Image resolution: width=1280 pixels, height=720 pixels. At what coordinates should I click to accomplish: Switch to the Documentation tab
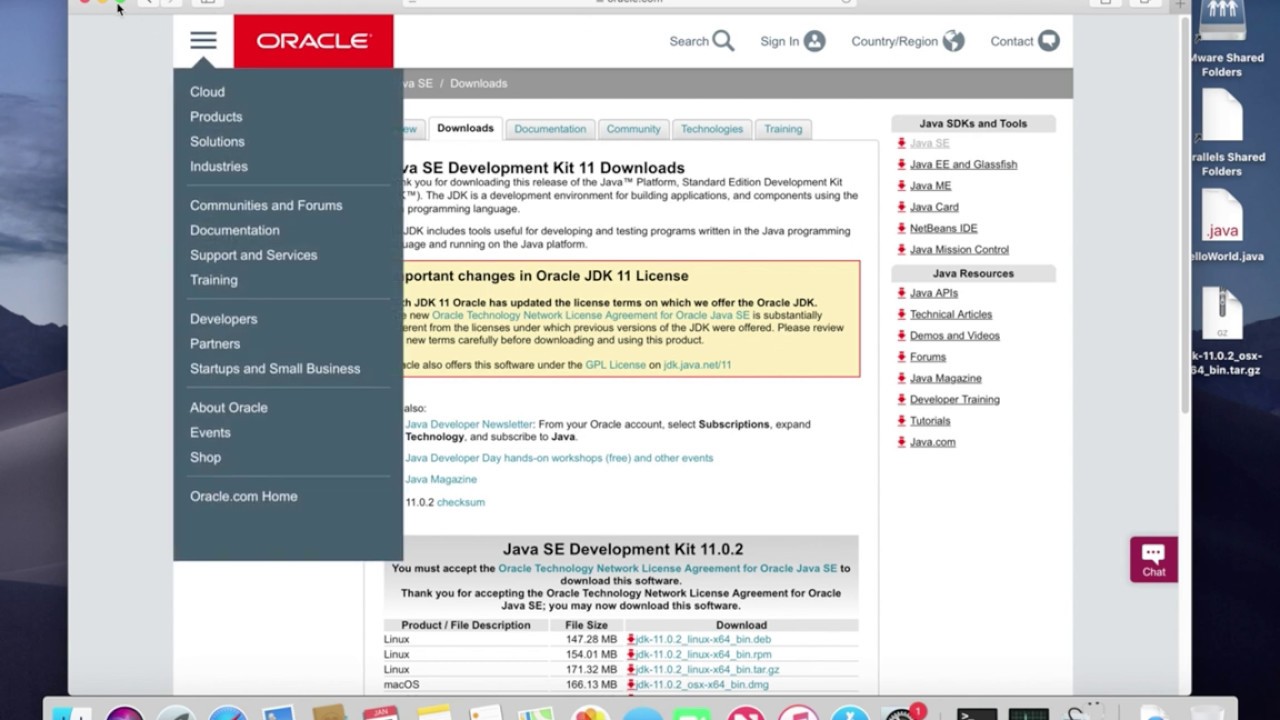click(550, 129)
